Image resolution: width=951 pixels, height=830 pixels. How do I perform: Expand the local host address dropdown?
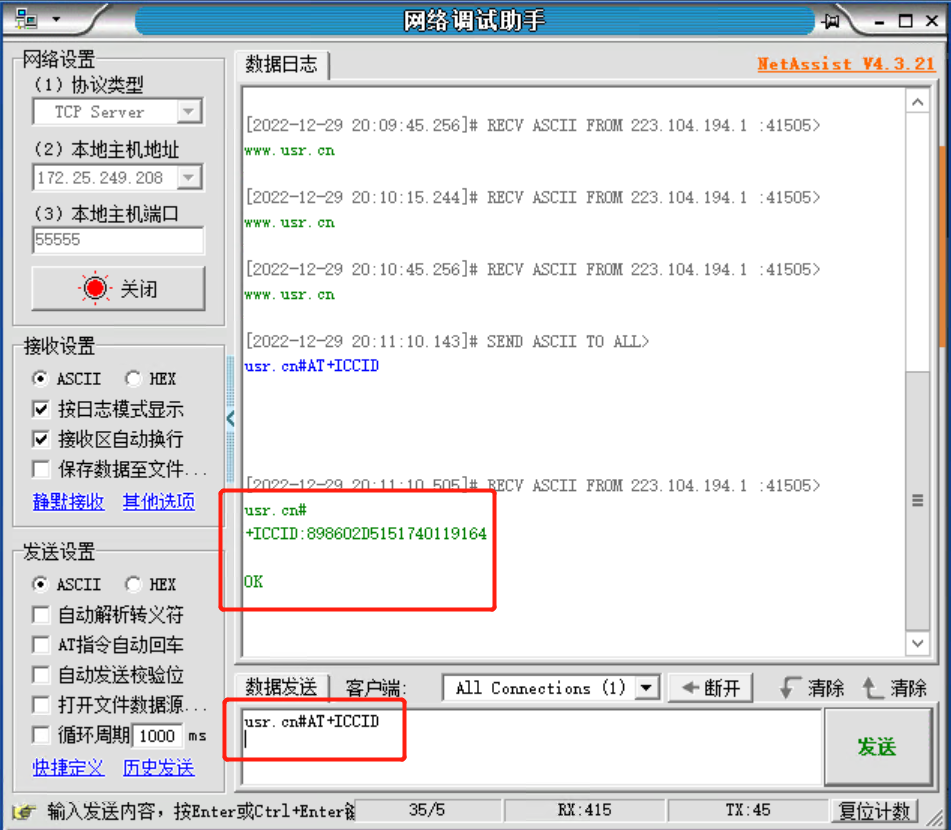[x=189, y=178]
